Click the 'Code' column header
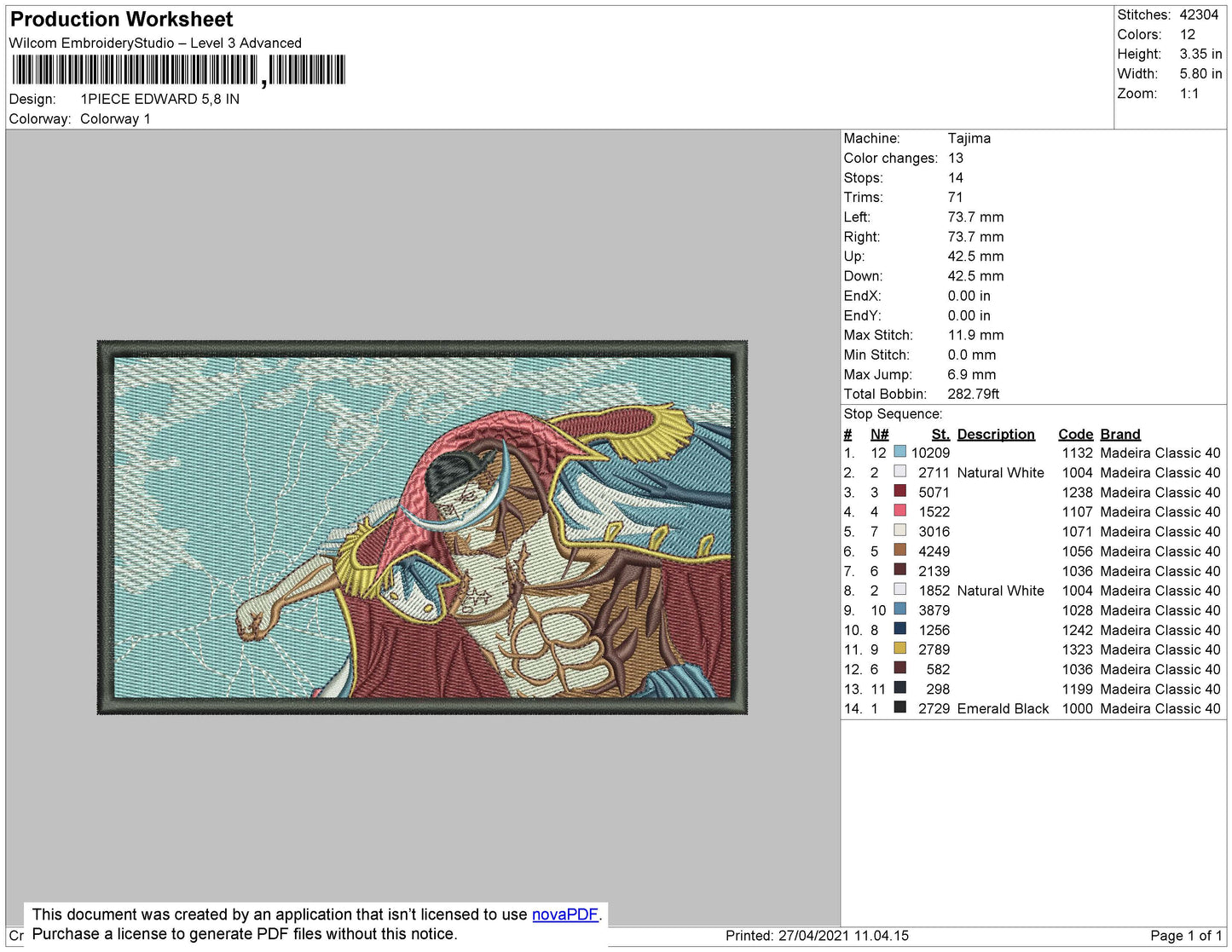This screenshot has width=1232, height=952. point(1076,434)
